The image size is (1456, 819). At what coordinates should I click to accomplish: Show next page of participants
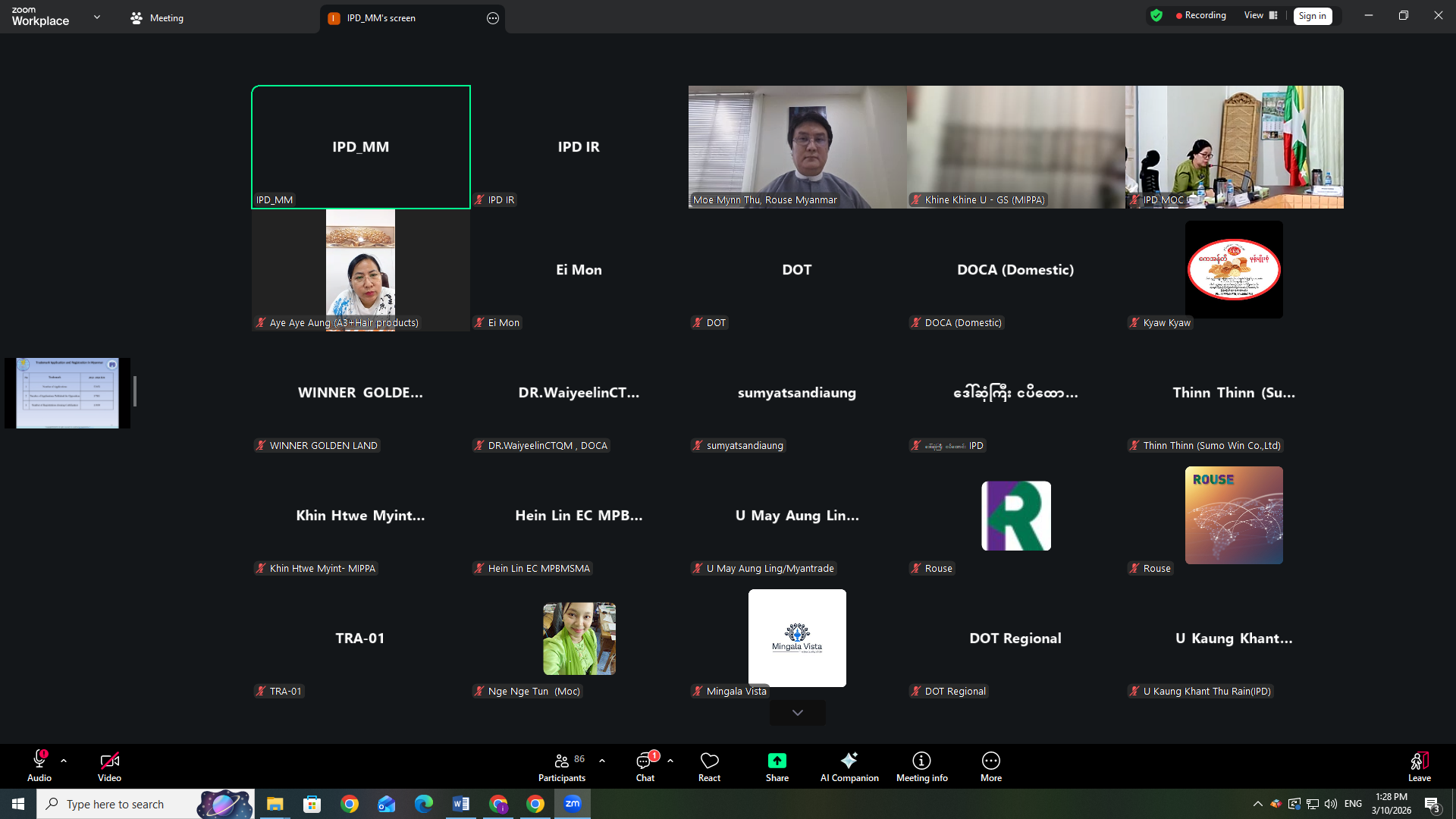pyautogui.click(x=797, y=713)
